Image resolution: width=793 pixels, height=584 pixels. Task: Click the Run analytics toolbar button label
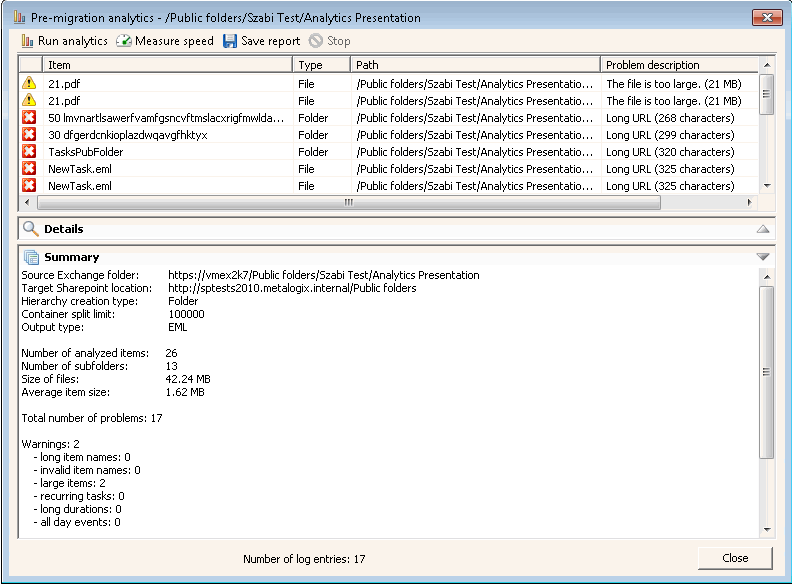72,41
